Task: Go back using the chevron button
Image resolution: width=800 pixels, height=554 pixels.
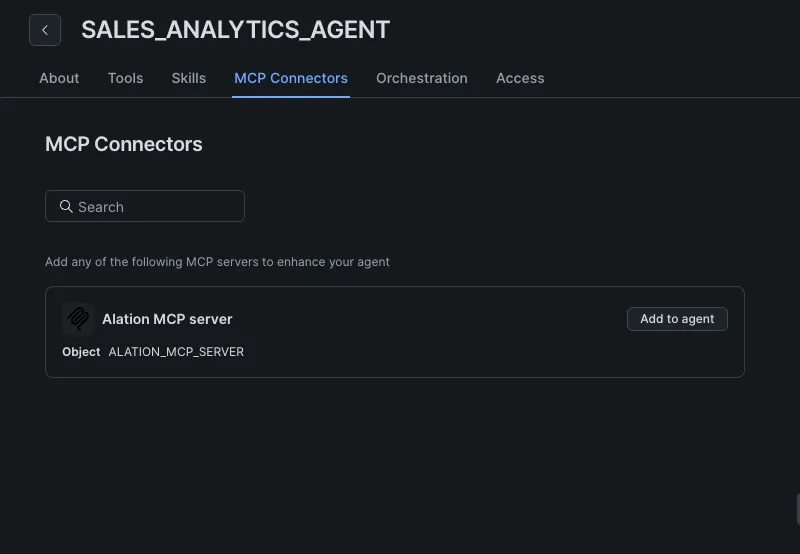Action: pyautogui.click(x=45, y=30)
